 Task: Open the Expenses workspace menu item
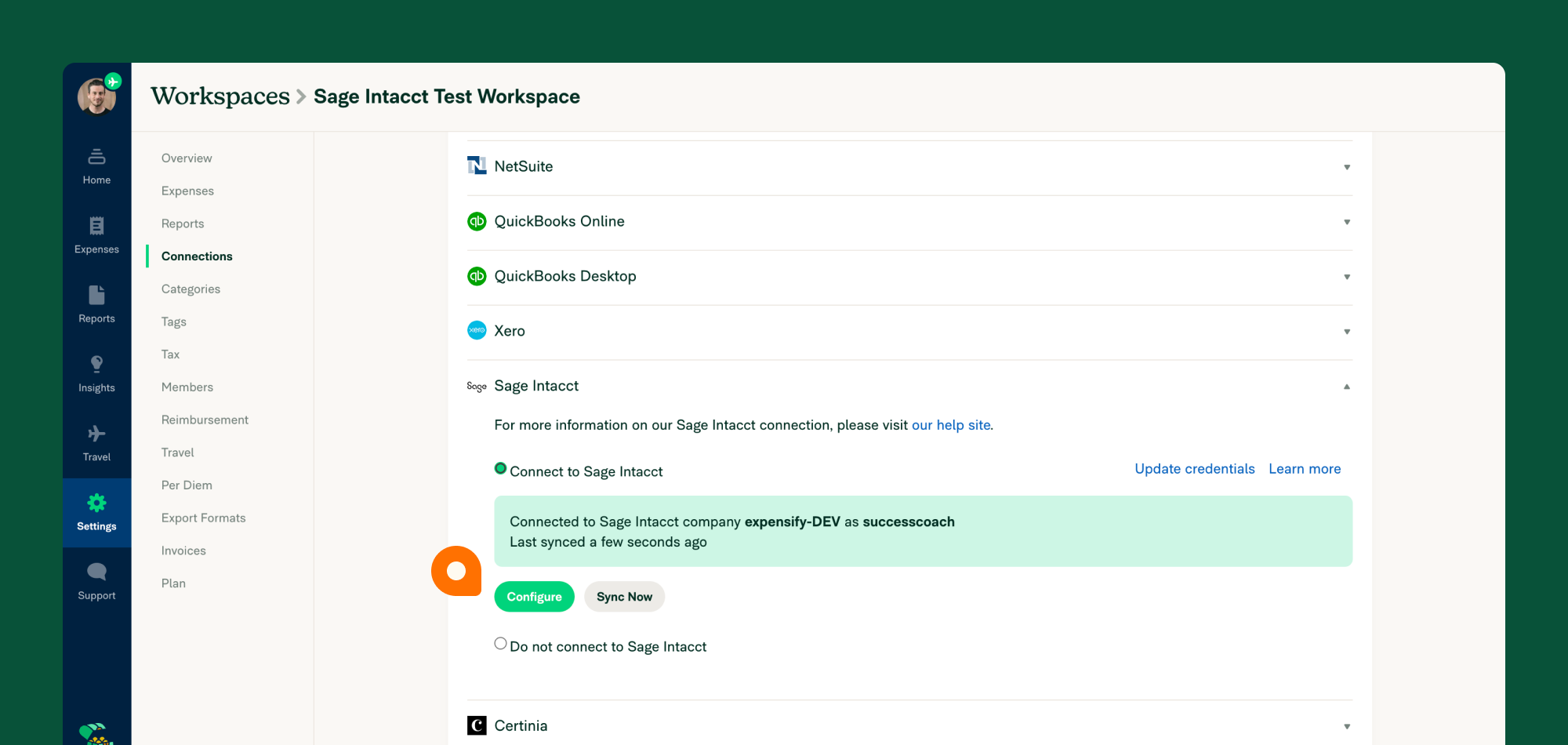point(187,191)
